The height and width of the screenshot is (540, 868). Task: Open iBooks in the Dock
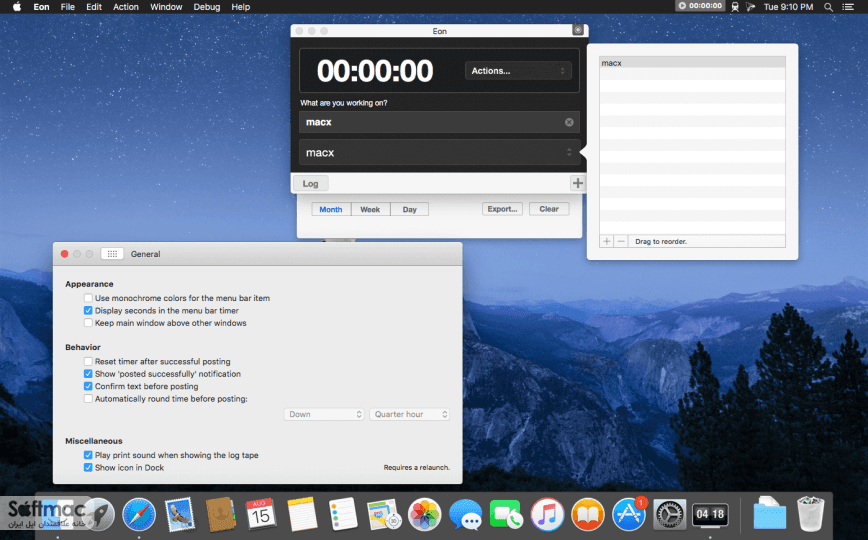click(588, 515)
